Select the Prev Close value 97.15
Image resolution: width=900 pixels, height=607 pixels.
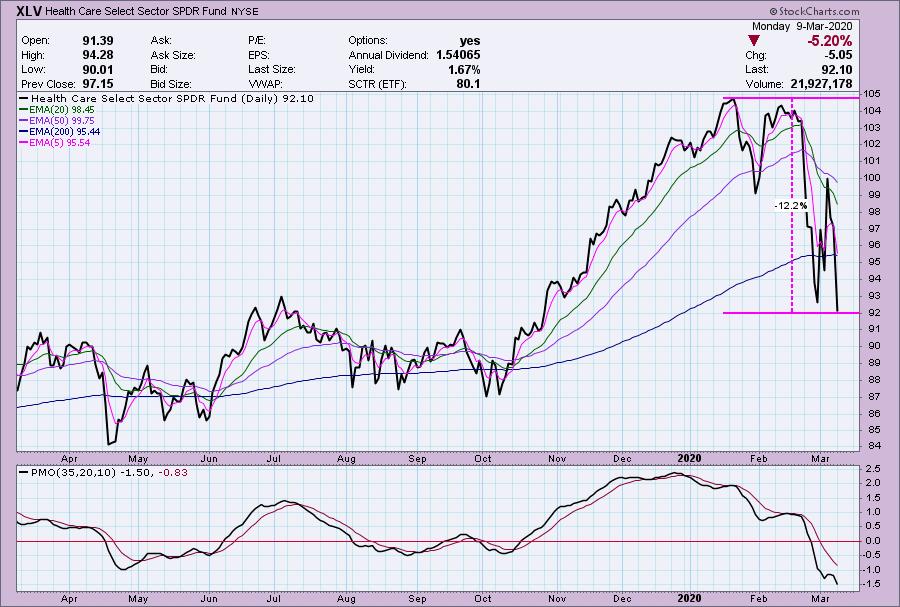coord(98,84)
